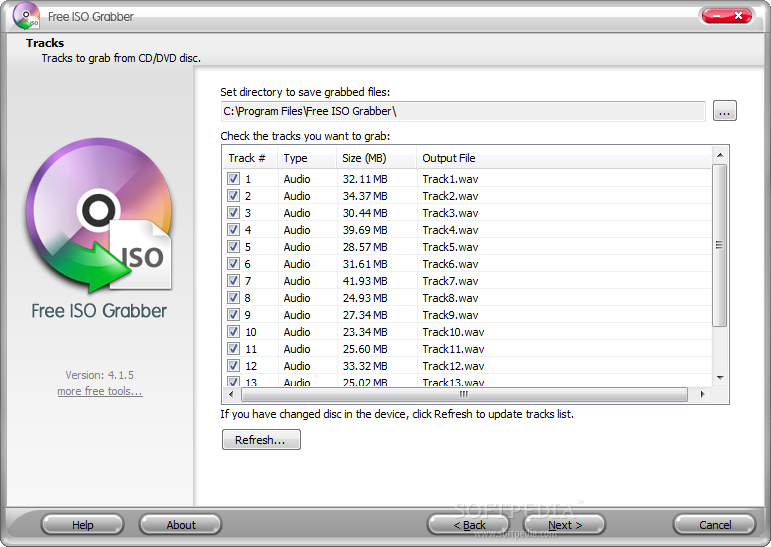This screenshot has width=771, height=547.
Task: Click the 23.34 MB size cell
Action: (x=365, y=332)
